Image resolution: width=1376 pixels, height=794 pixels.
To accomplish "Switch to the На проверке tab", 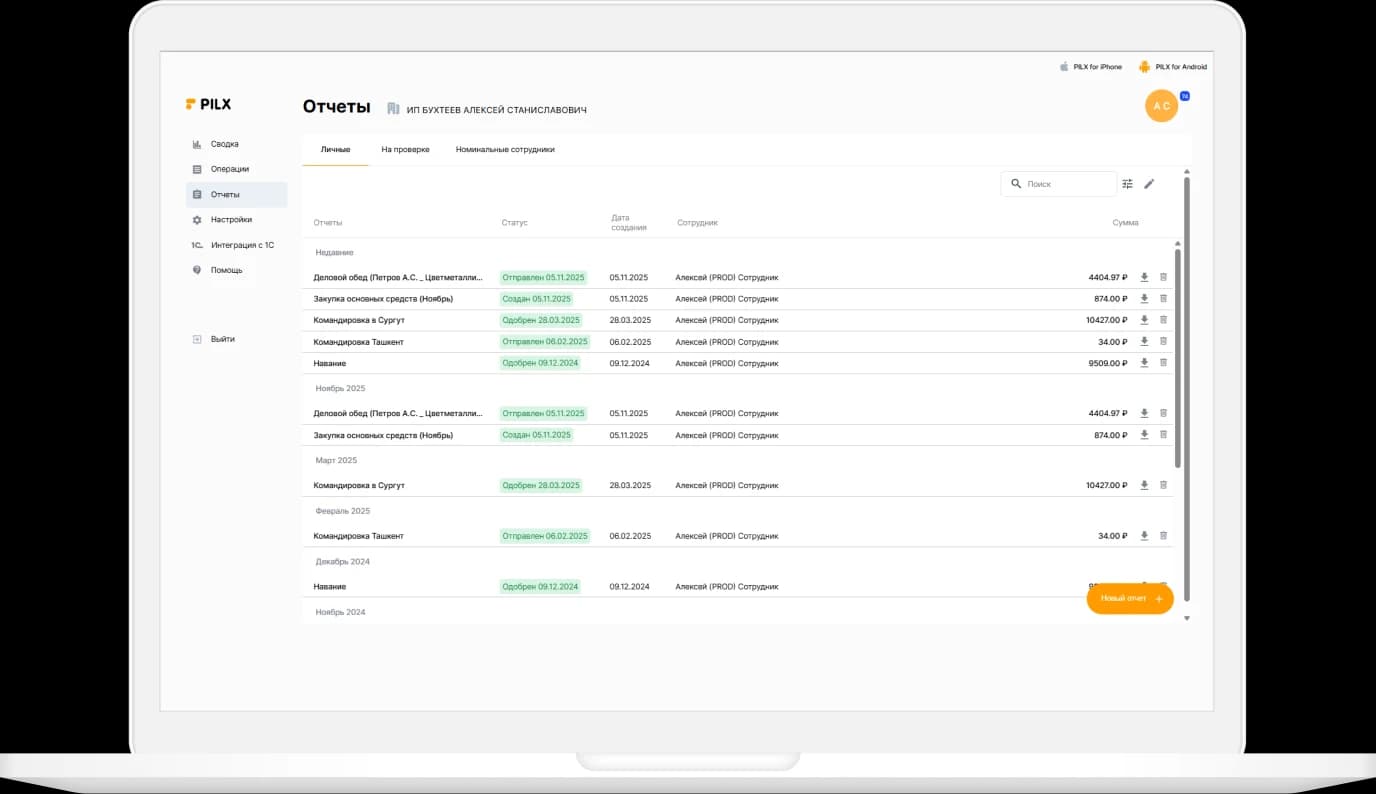I will [405, 150].
